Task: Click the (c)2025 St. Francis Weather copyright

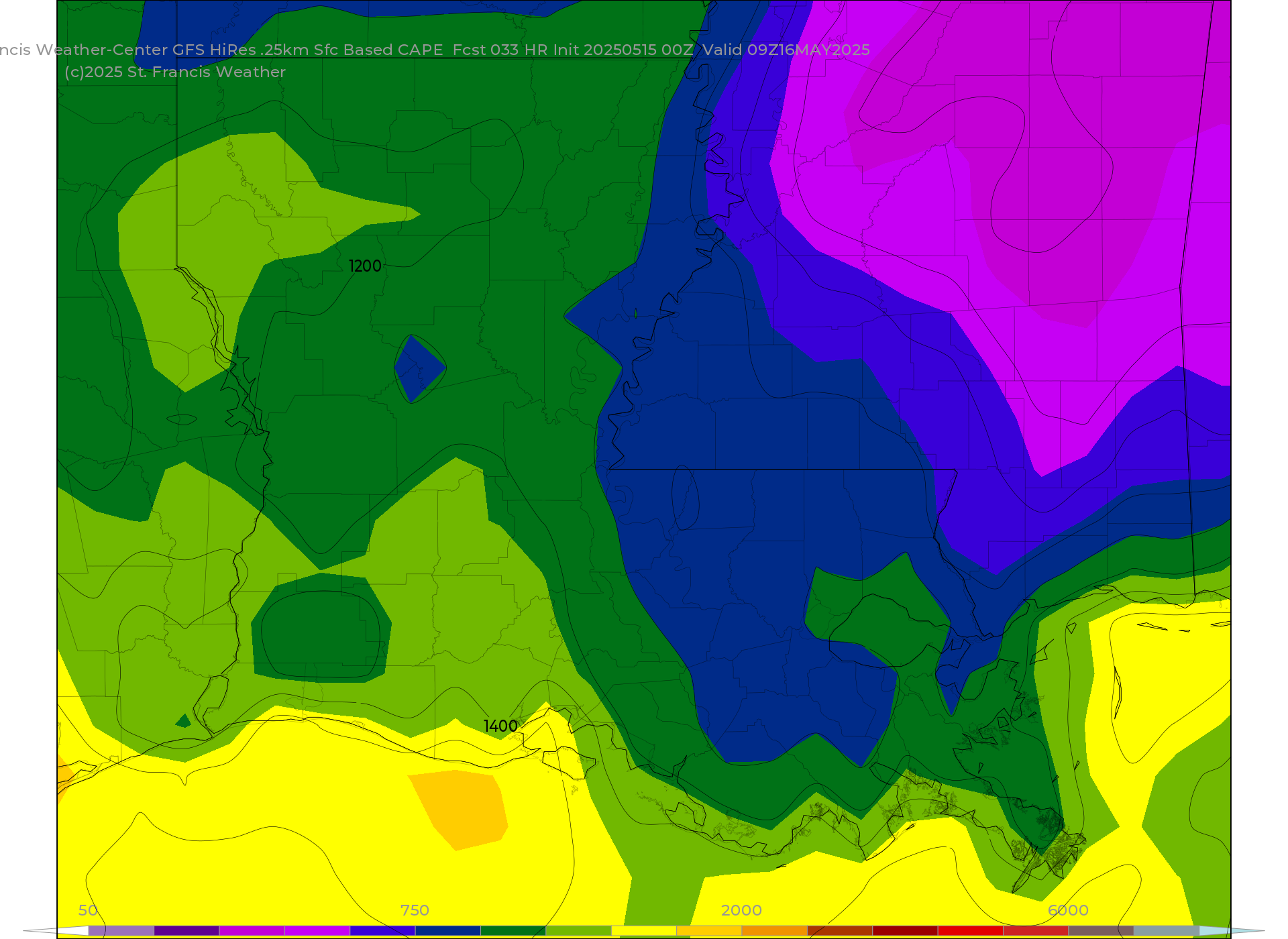Action: [x=175, y=72]
